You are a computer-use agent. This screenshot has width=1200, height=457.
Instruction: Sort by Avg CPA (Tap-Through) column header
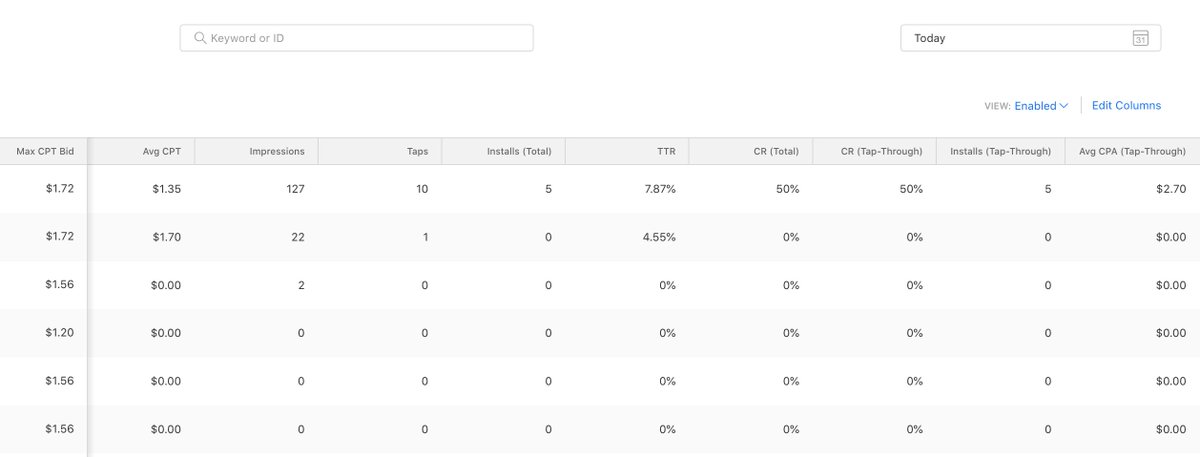[x=1132, y=151]
